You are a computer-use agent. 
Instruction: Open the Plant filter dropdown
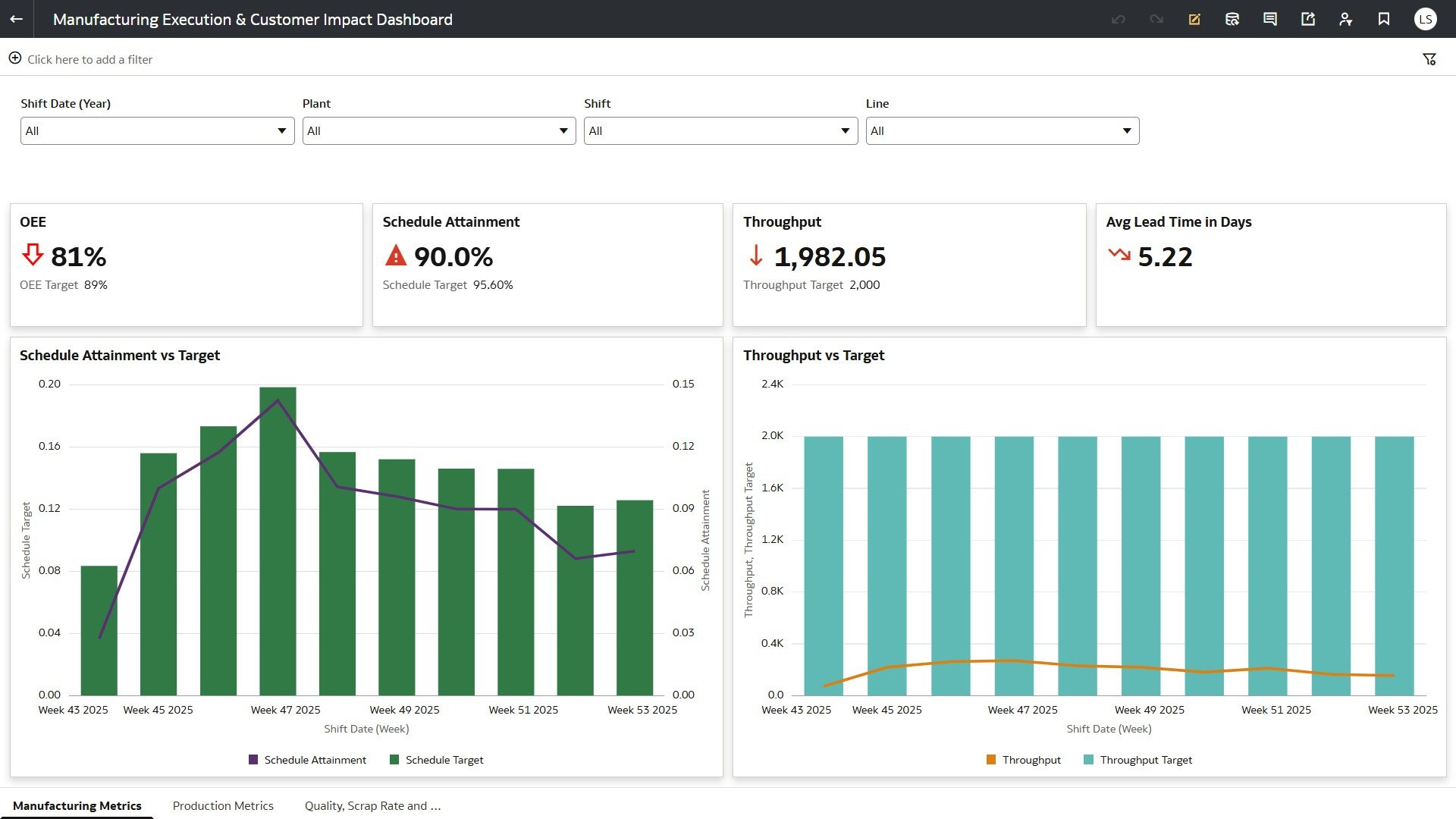[439, 130]
